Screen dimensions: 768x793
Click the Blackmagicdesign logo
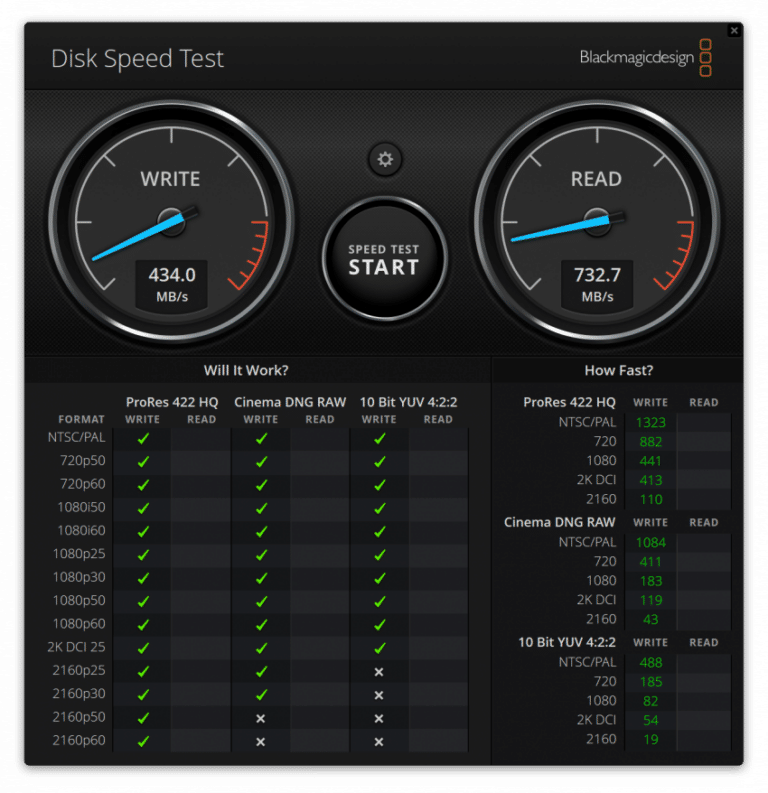pyautogui.click(x=646, y=58)
